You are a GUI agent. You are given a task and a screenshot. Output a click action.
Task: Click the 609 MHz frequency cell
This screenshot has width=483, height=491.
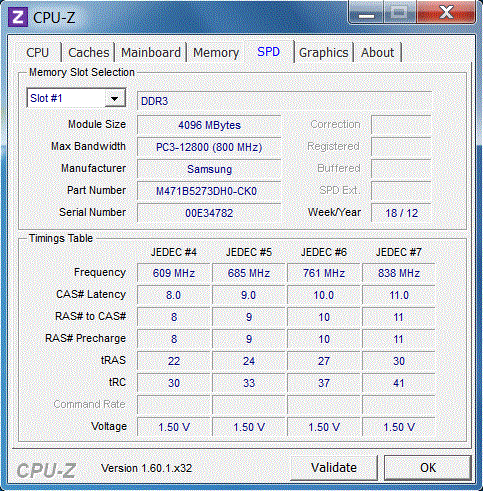[x=174, y=273]
